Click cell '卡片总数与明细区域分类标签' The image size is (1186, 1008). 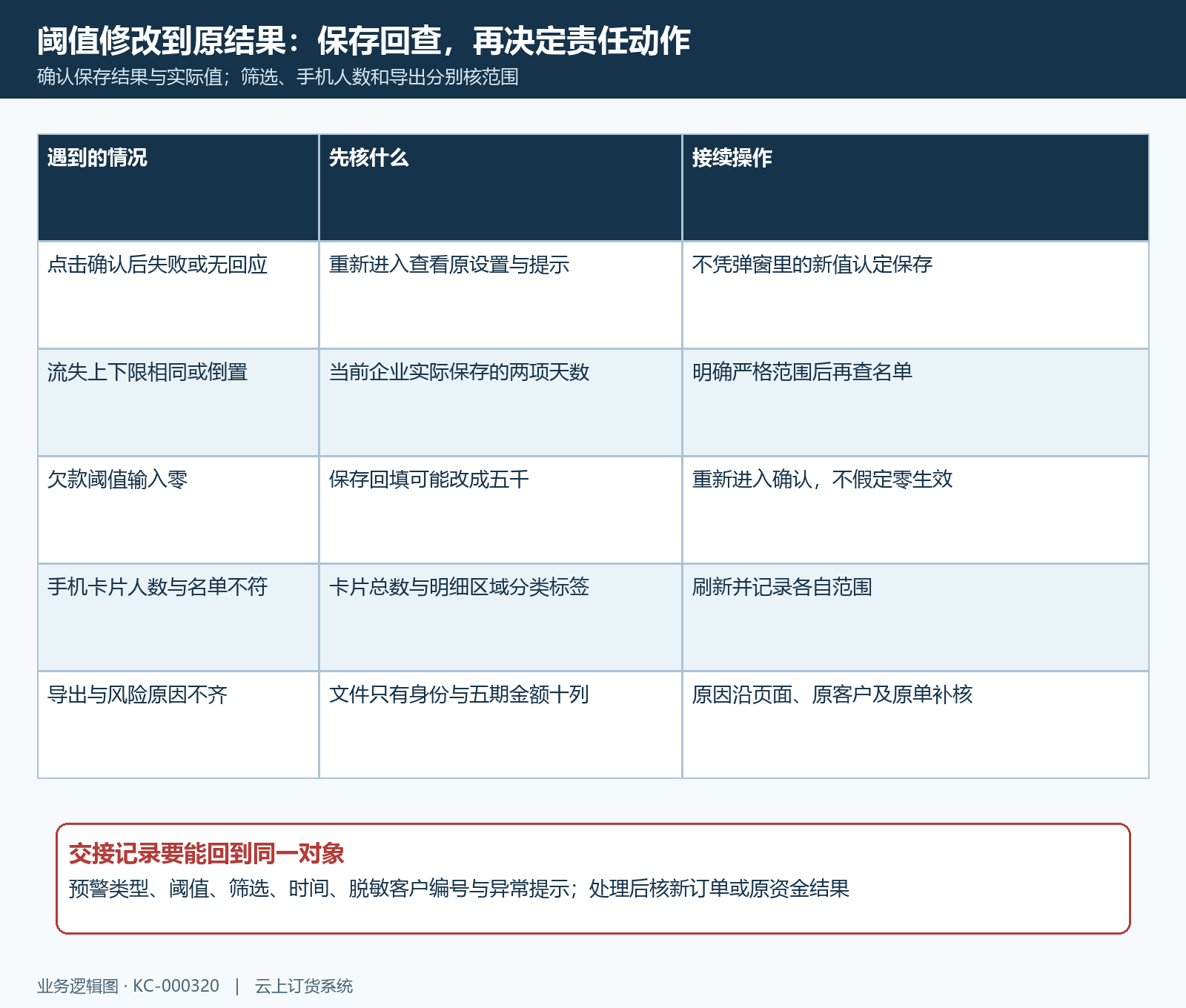coord(500,617)
